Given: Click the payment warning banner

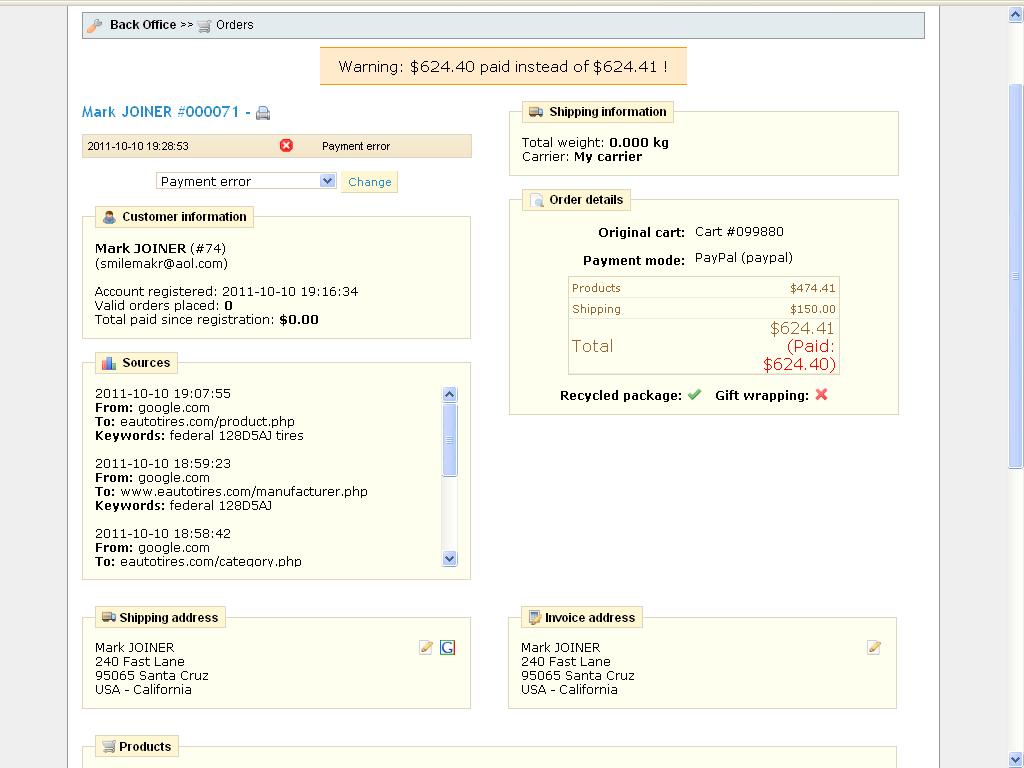Looking at the screenshot, I should [503, 66].
